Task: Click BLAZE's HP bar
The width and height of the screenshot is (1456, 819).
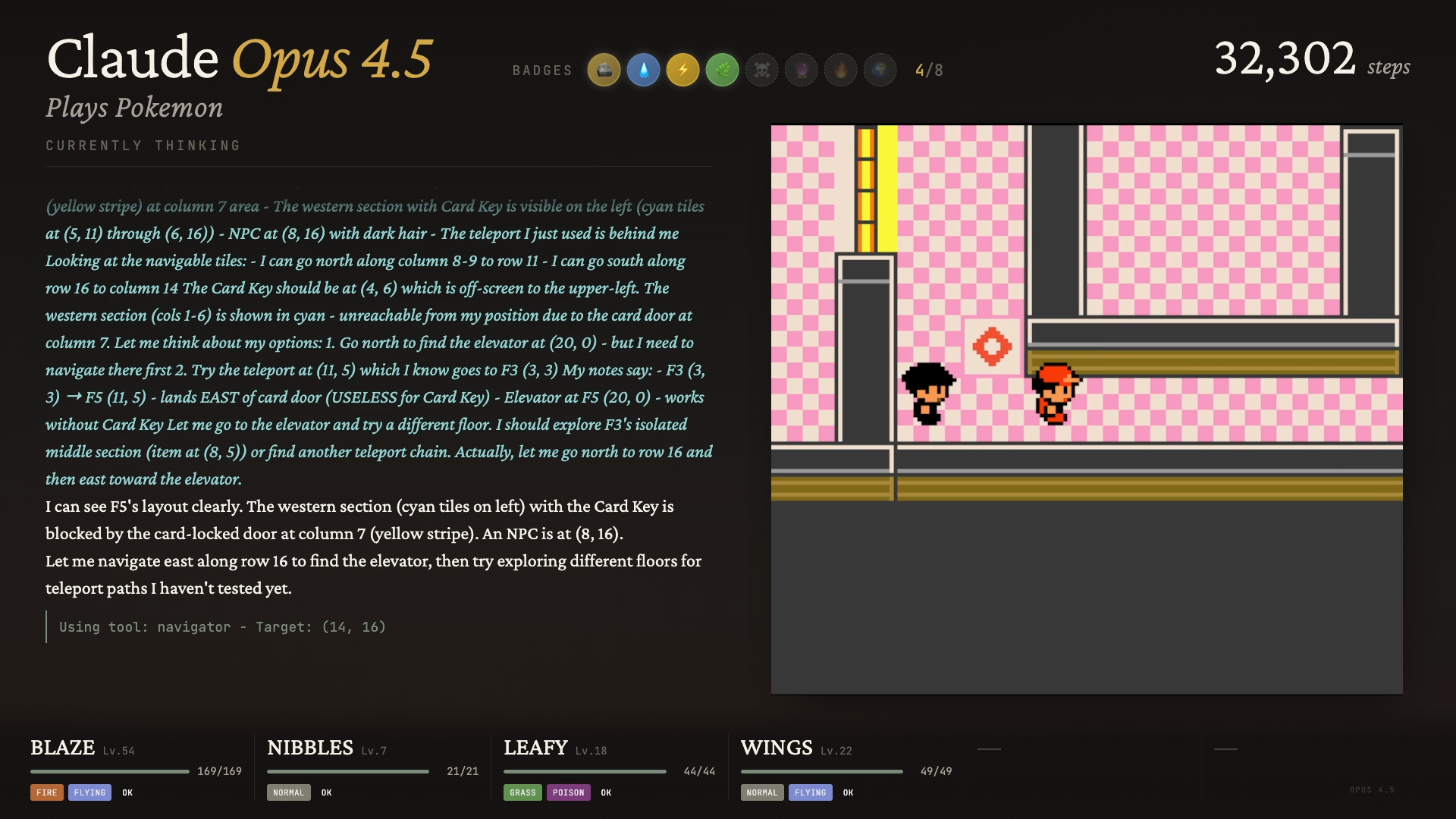Action: (110, 771)
